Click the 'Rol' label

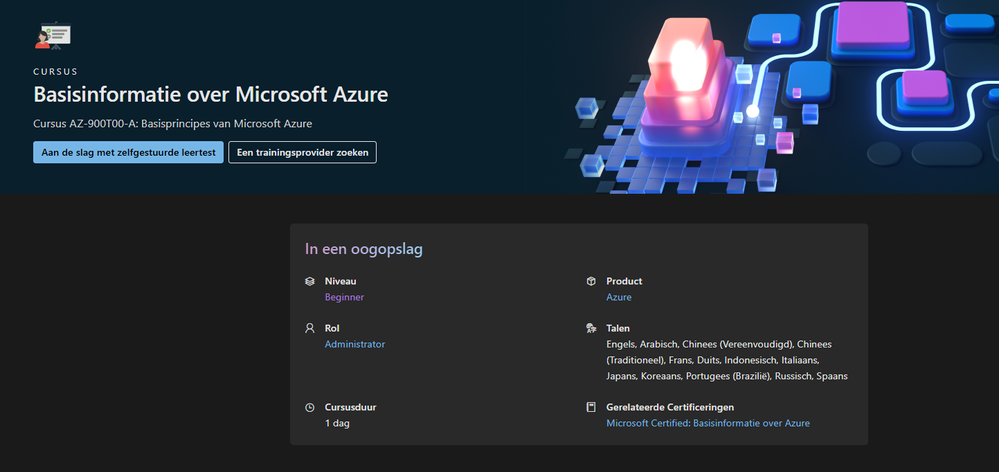point(332,329)
